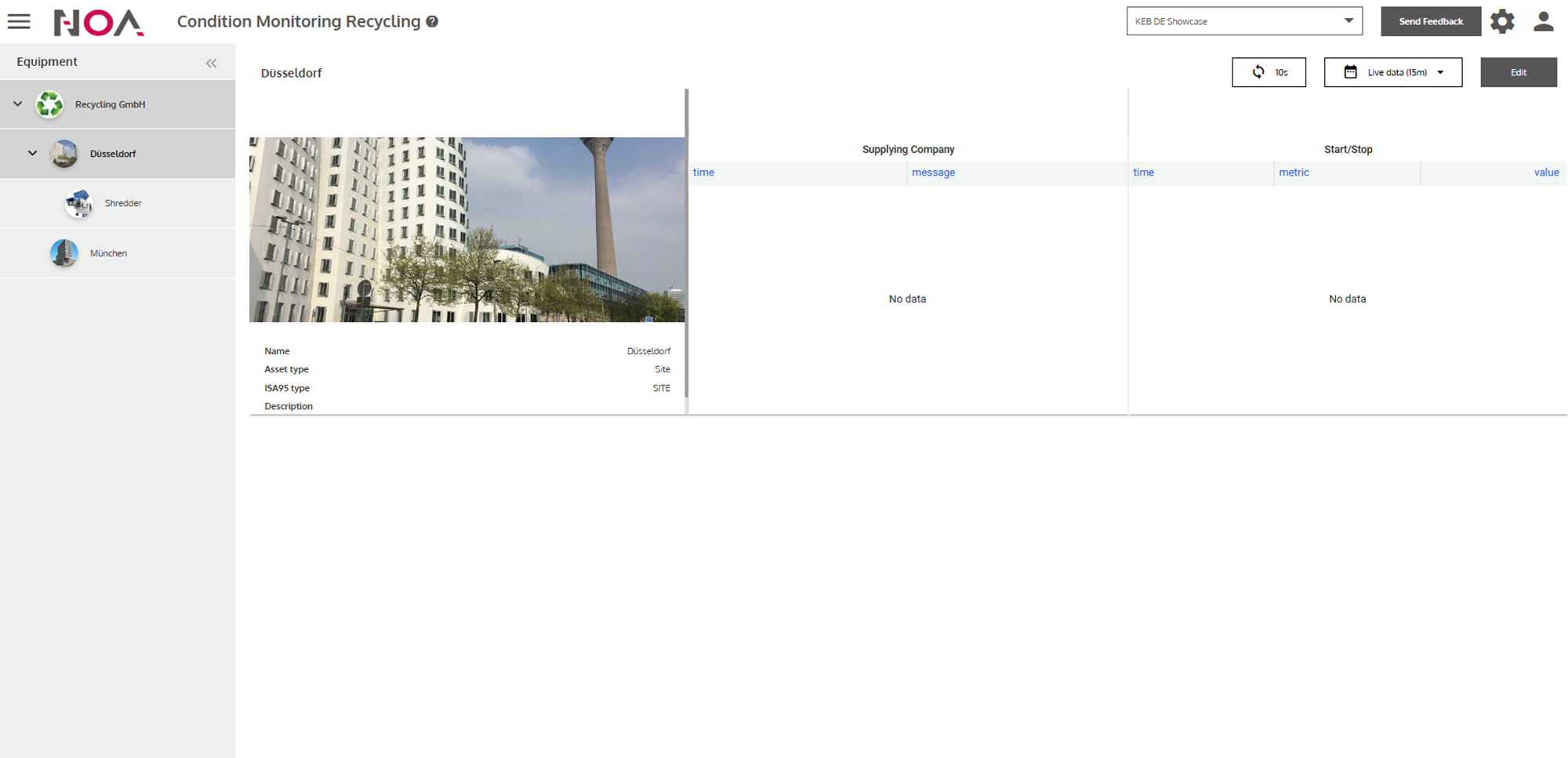The image size is (1568, 758).
Task: Open the Live data (15m) time range dropdown
Action: (1392, 72)
